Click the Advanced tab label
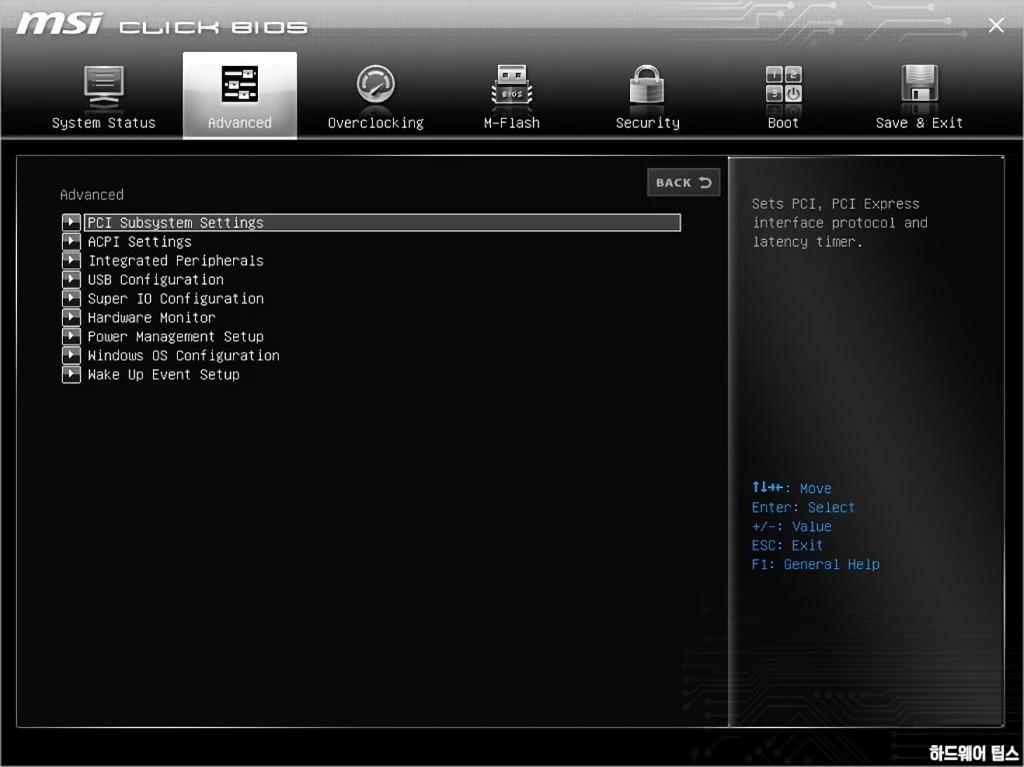The width and height of the screenshot is (1024, 767). point(240,123)
